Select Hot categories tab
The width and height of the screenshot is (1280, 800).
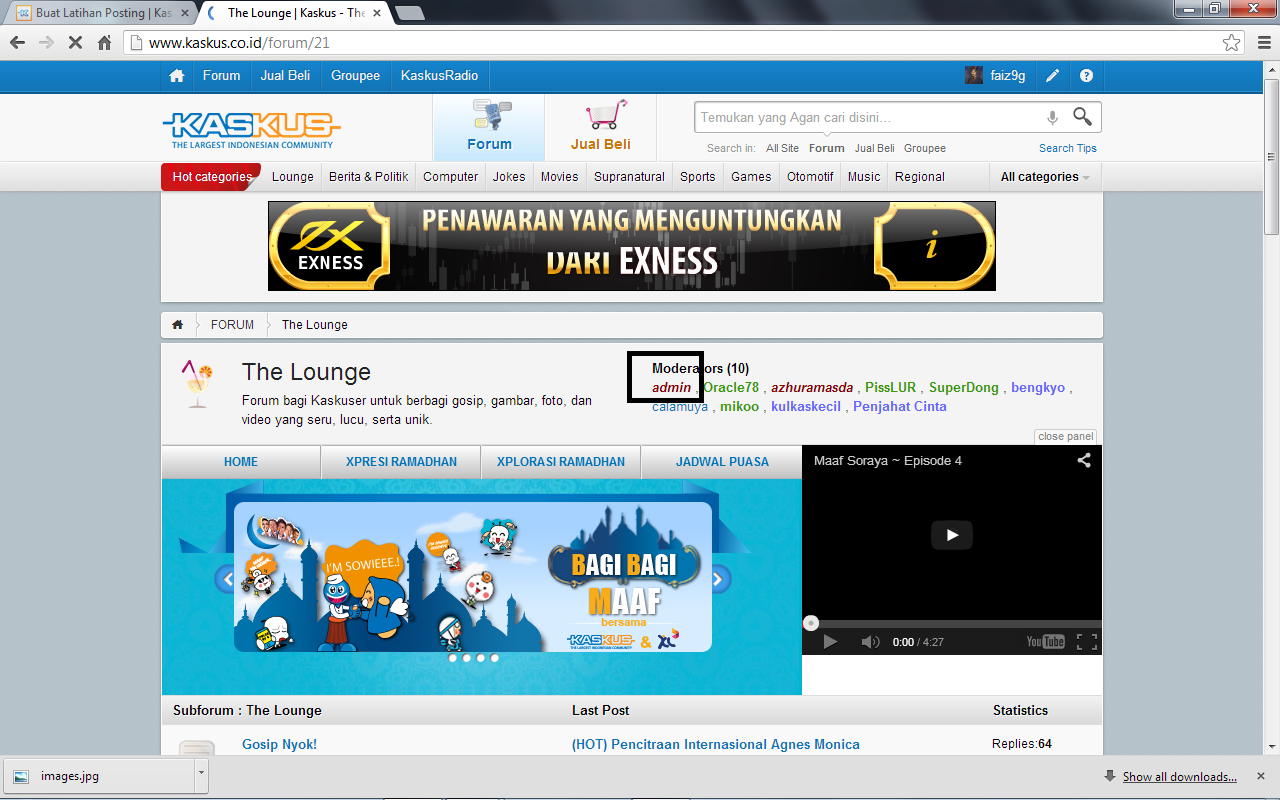click(211, 177)
